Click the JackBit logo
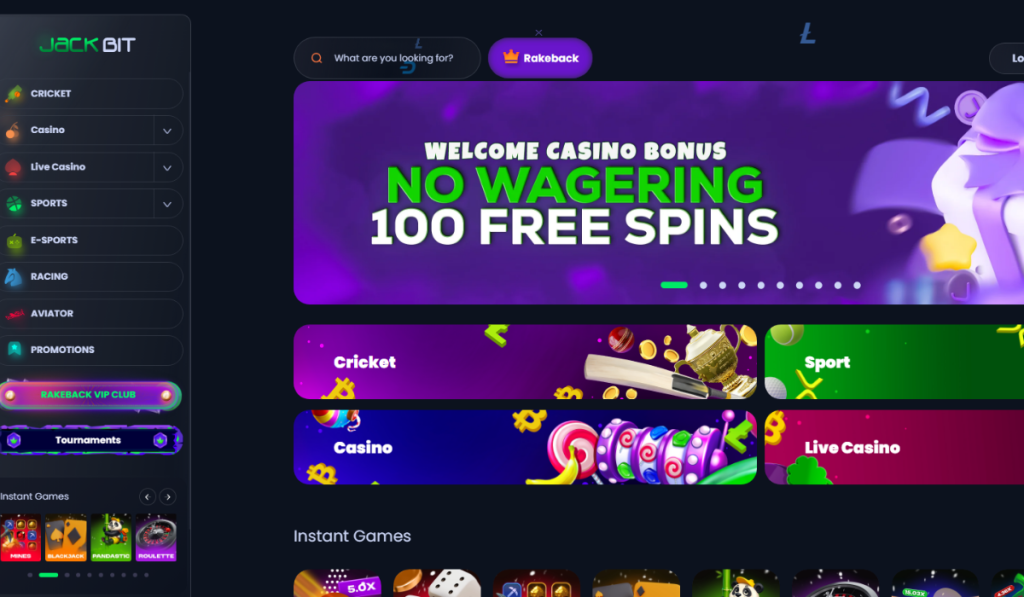Screen dimensions: 1024x597 (x=88, y=44)
